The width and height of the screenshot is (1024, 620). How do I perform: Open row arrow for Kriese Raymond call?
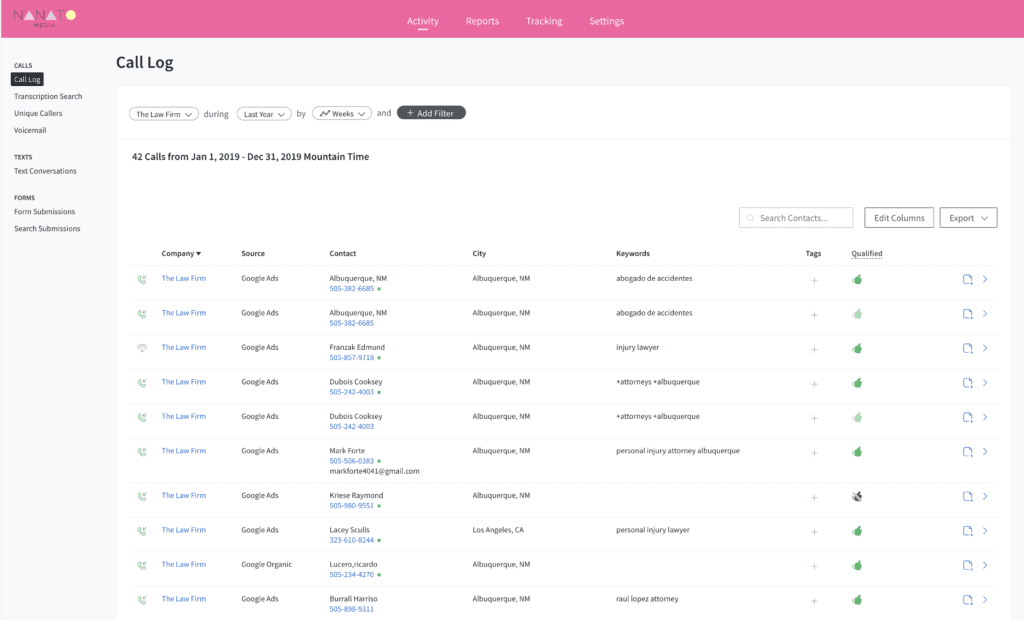(985, 496)
